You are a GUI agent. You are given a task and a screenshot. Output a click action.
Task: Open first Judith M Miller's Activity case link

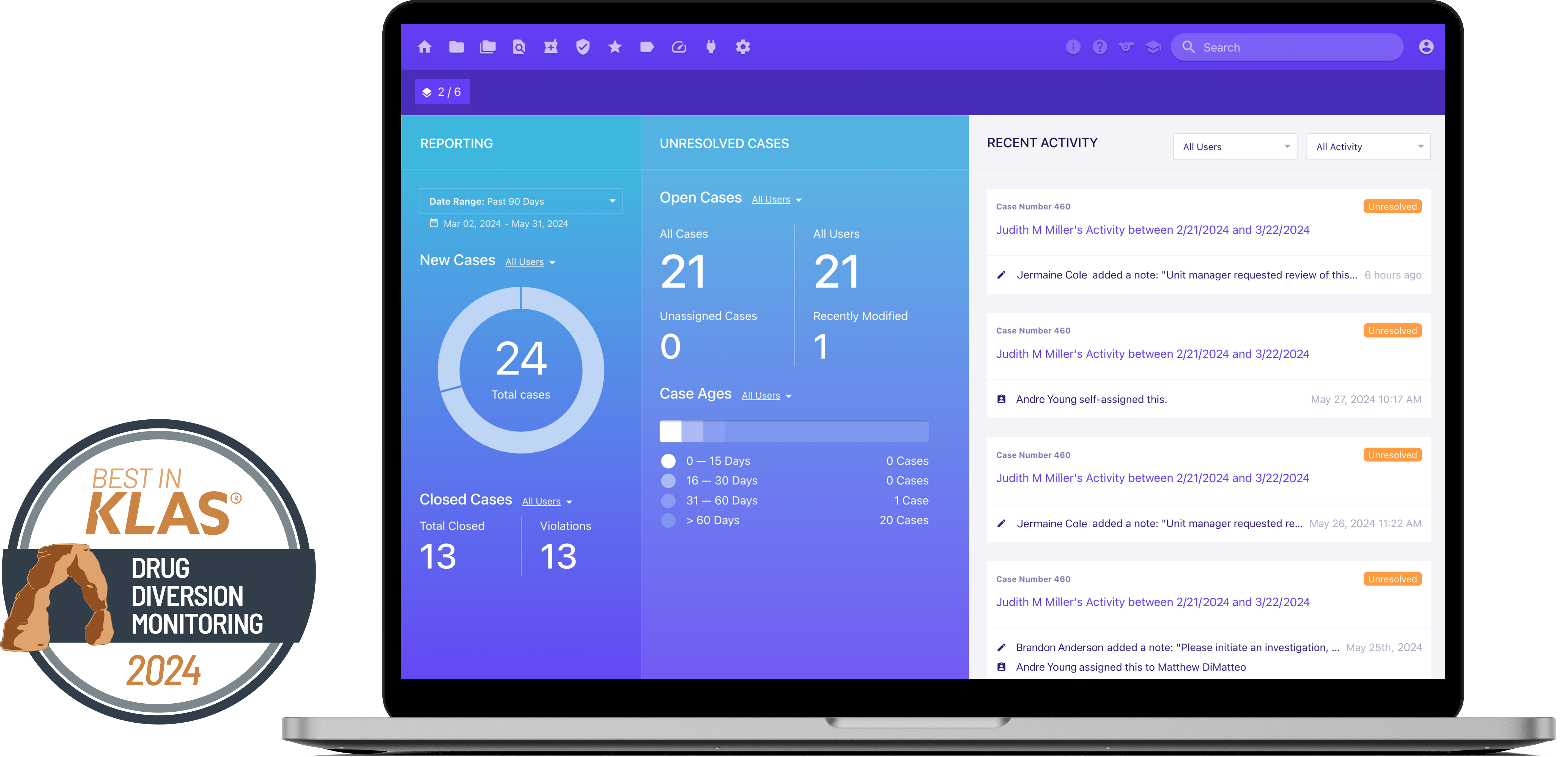[1152, 229]
